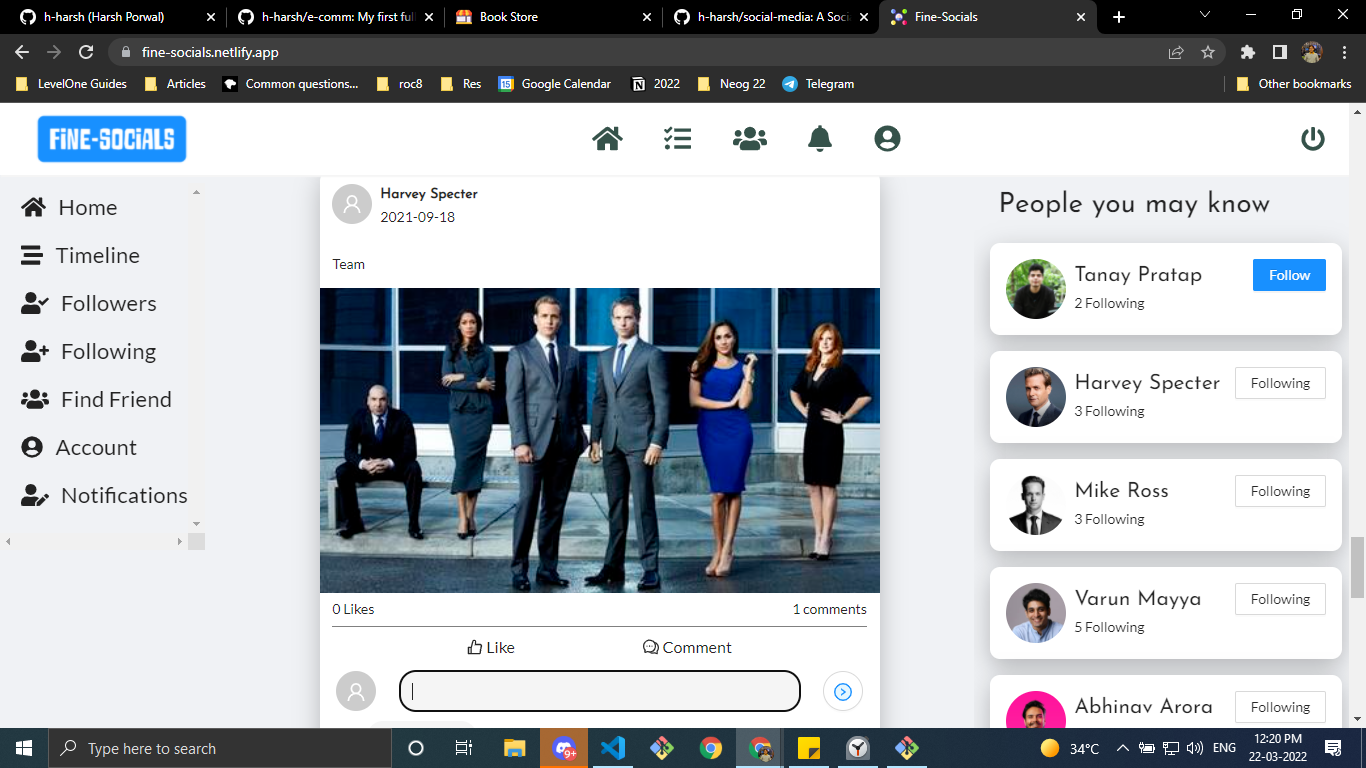Screen dimensions: 1366x768
Task: Click the 0 Likes count
Action: pos(354,609)
